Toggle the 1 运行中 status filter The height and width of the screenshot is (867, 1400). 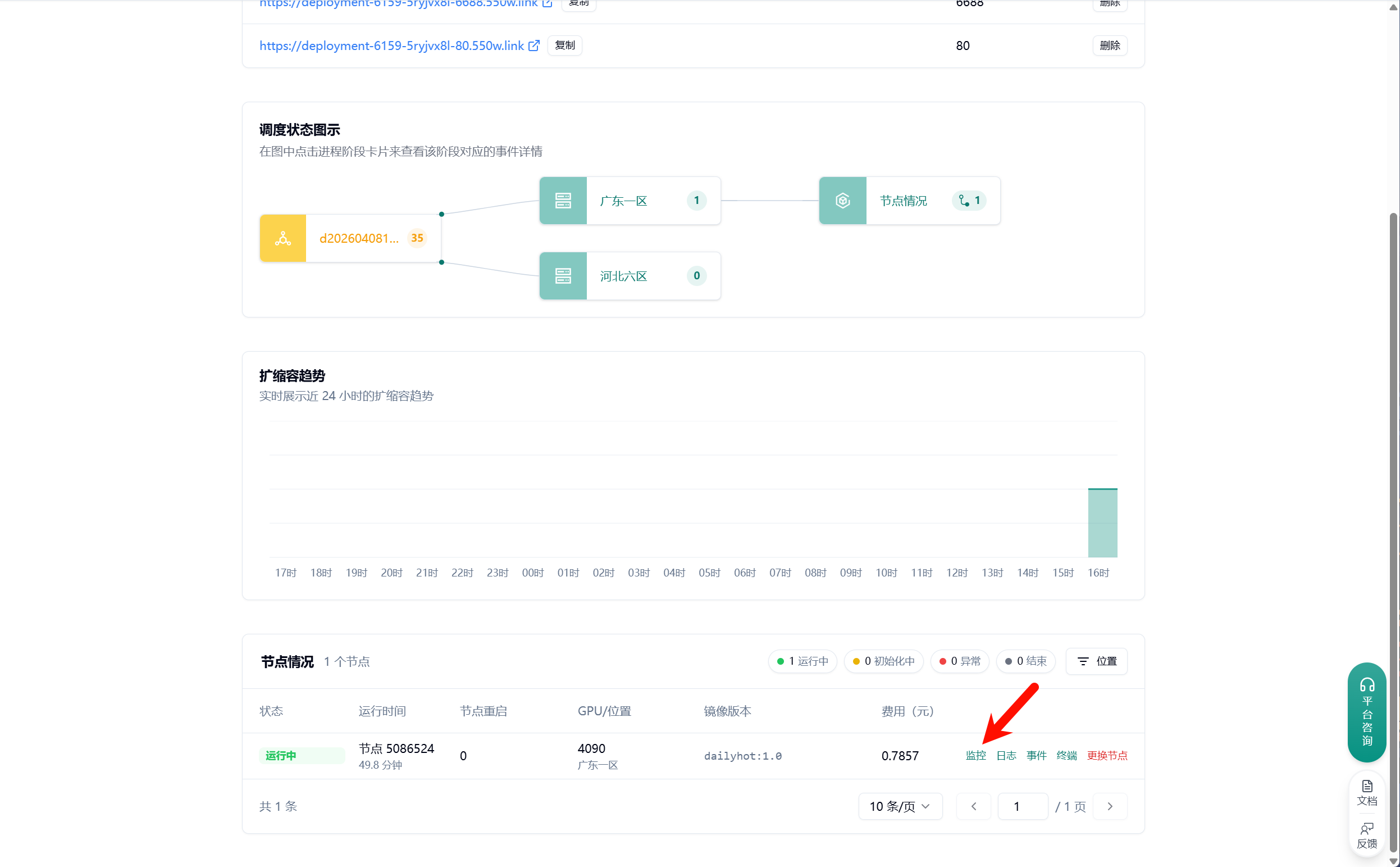pos(802,661)
